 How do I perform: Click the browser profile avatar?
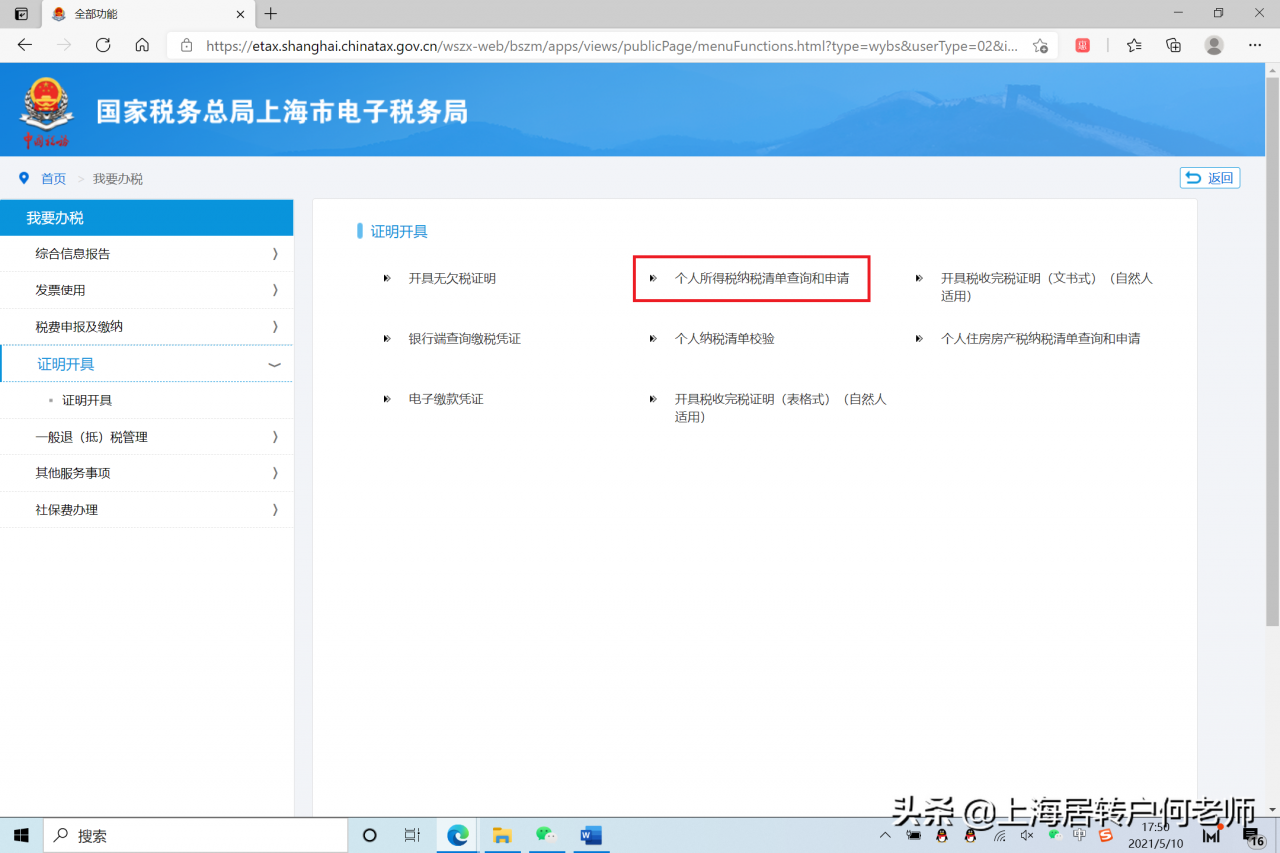(1213, 45)
